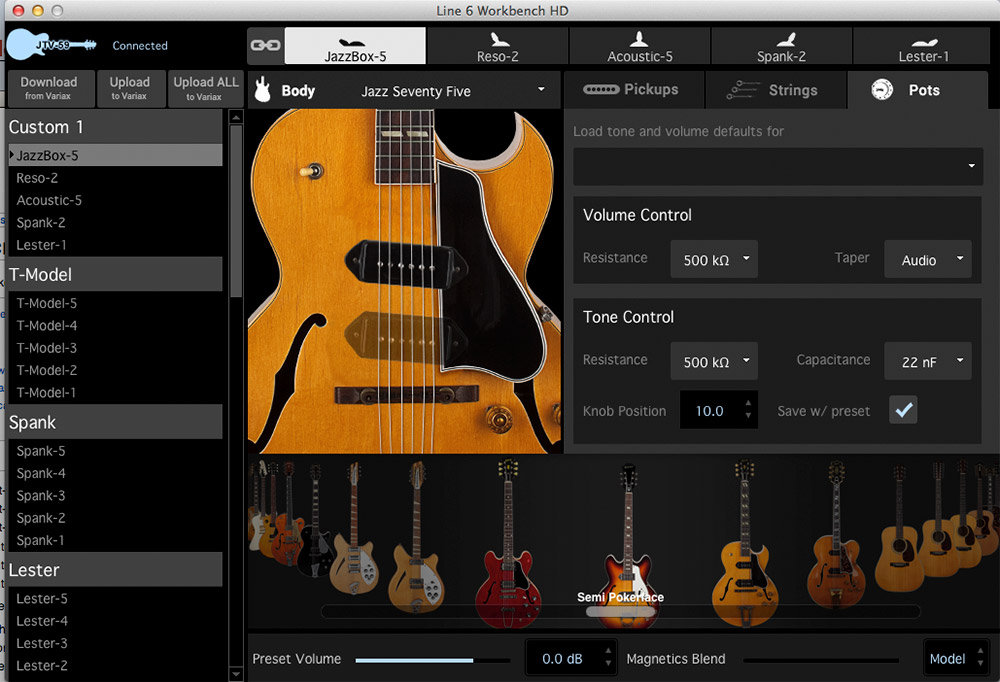Pick the red semi-hollow guitar in the carousel
Viewport: 1000px width, 682px height.
click(x=508, y=545)
